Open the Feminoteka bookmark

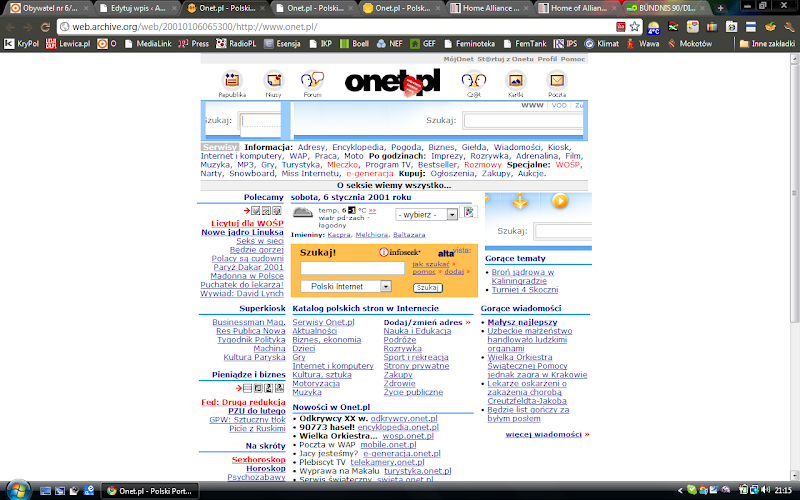pyautogui.click(x=469, y=44)
